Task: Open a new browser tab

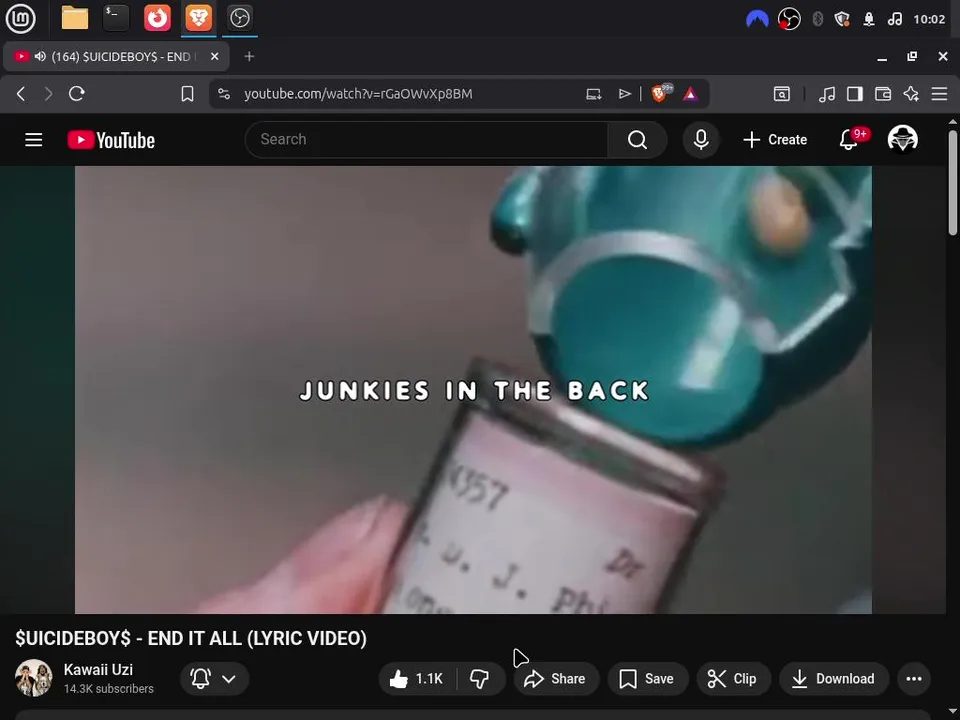Action: (x=249, y=56)
